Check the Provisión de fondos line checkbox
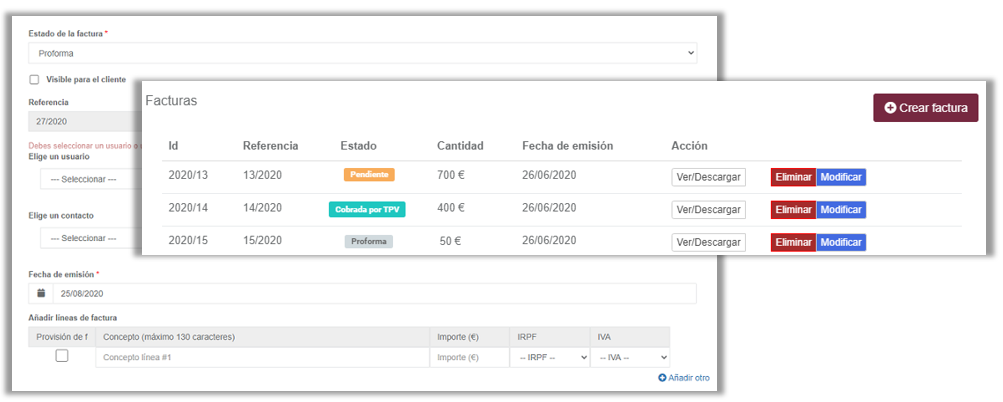1003x402 pixels. (61, 356)
